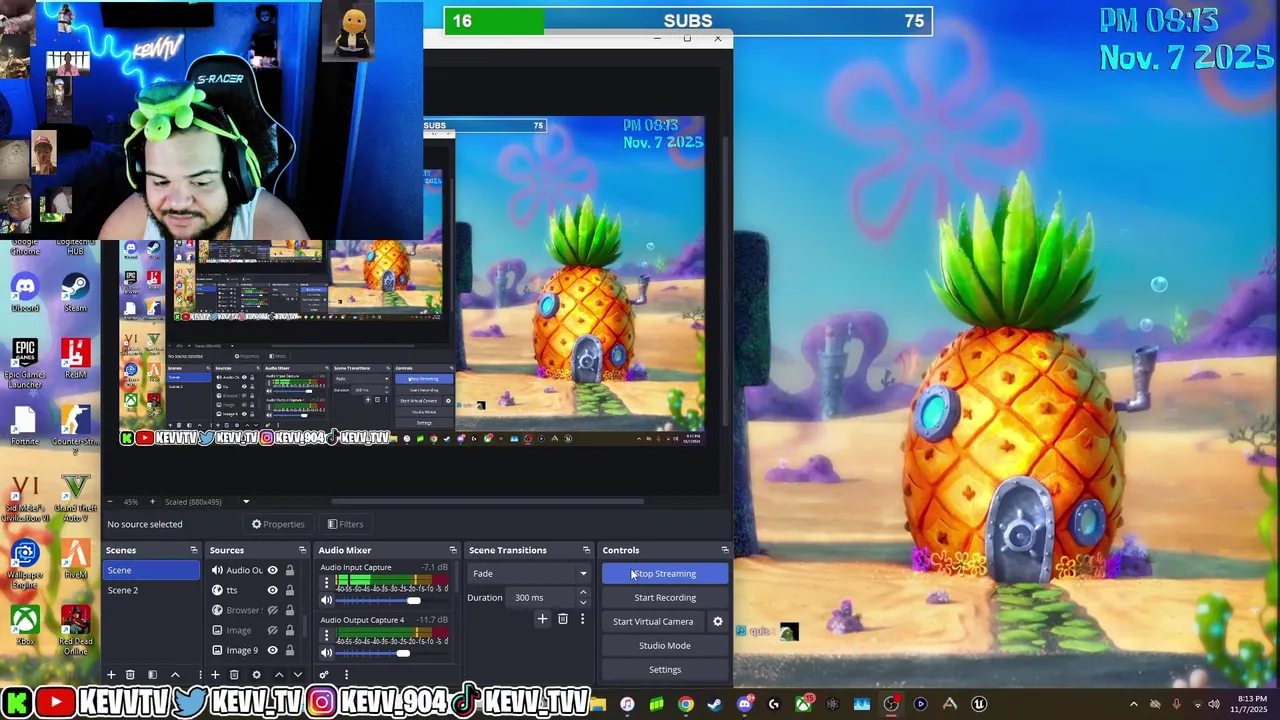The height and width of the screenshot is (720, 1280).
Task: Add a new scene with the plus icon
Action: pyautogui.click(x=111, y=675)
